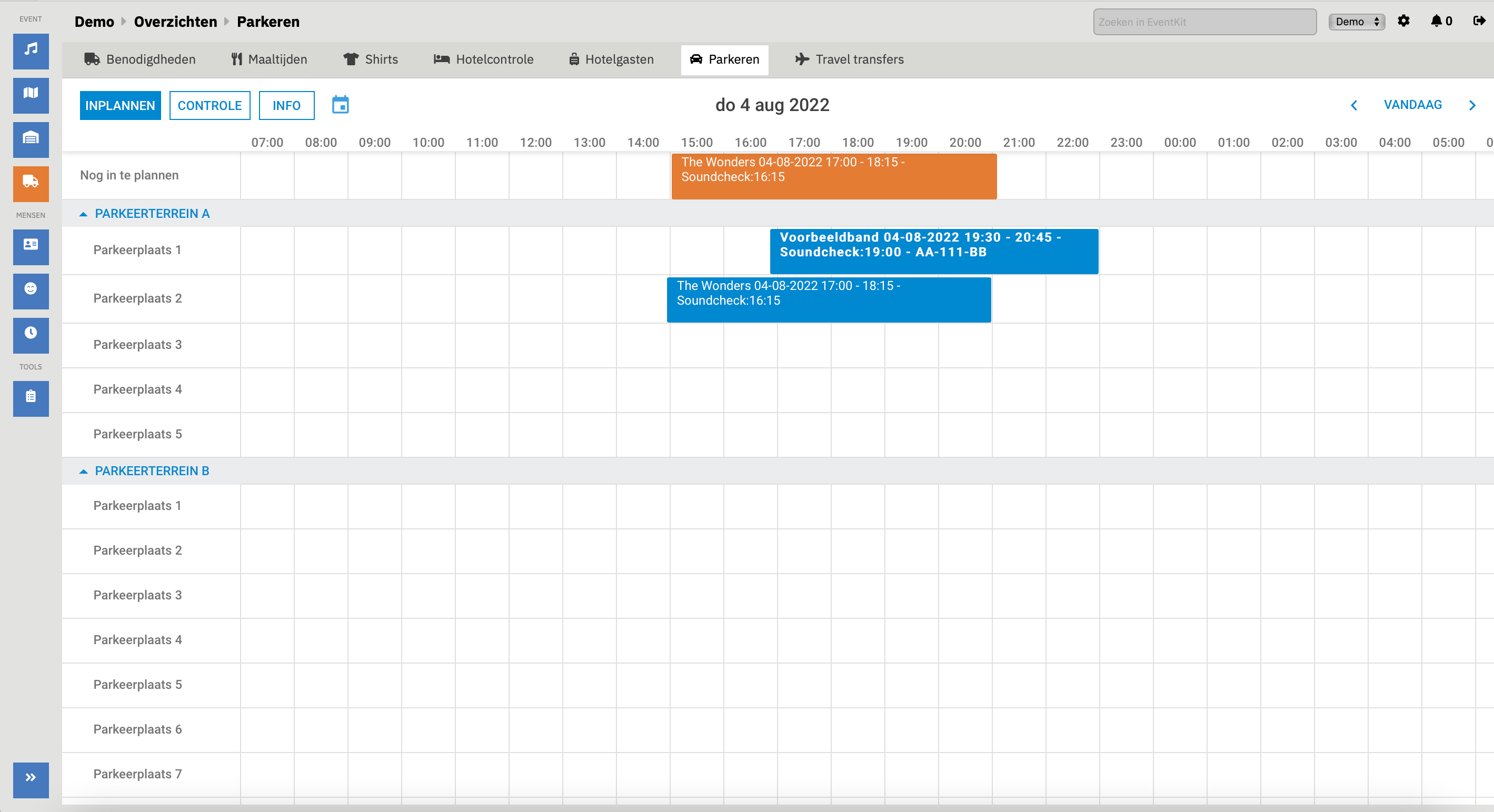Select Parkeerplaats 2 under Parkeerterrein A
The height and width of the screenshot is (812, 1494).
tap(137, 298)
